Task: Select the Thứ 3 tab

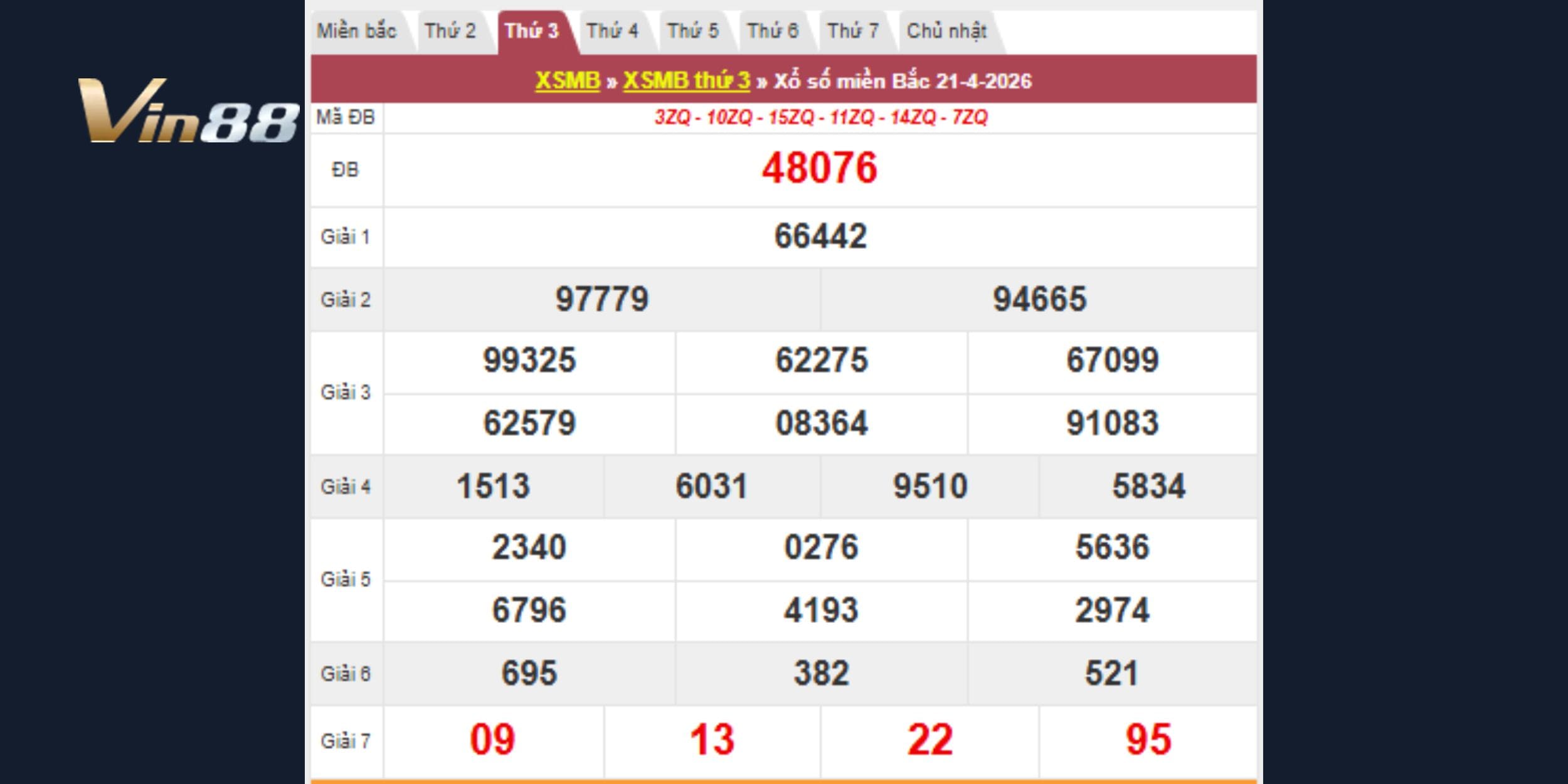Action: (531, 31)
